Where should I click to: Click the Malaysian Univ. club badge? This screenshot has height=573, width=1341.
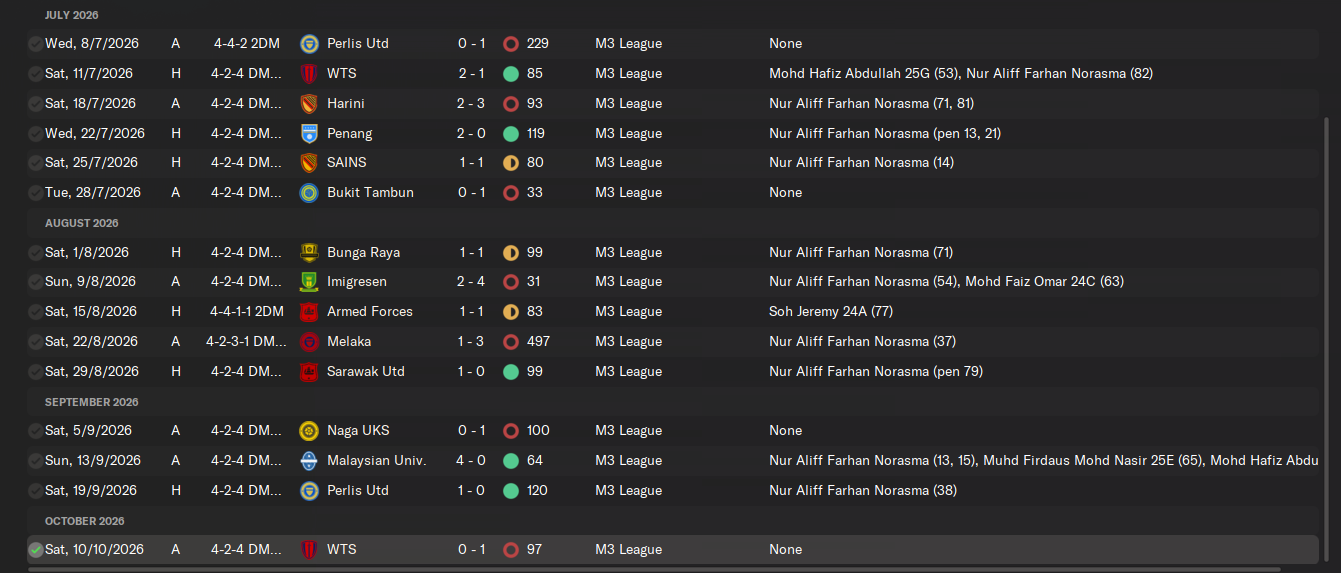[x=309, y=461]
